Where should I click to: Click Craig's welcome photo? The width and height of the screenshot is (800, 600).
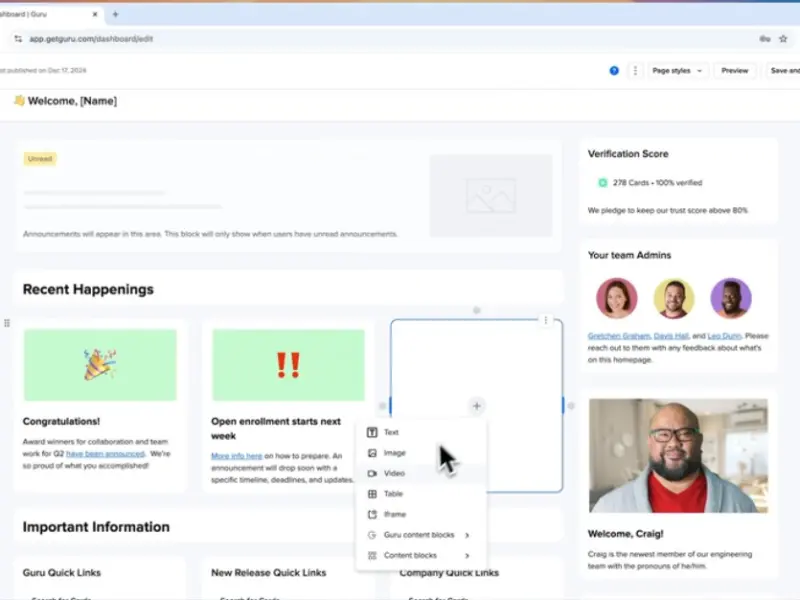678,456
